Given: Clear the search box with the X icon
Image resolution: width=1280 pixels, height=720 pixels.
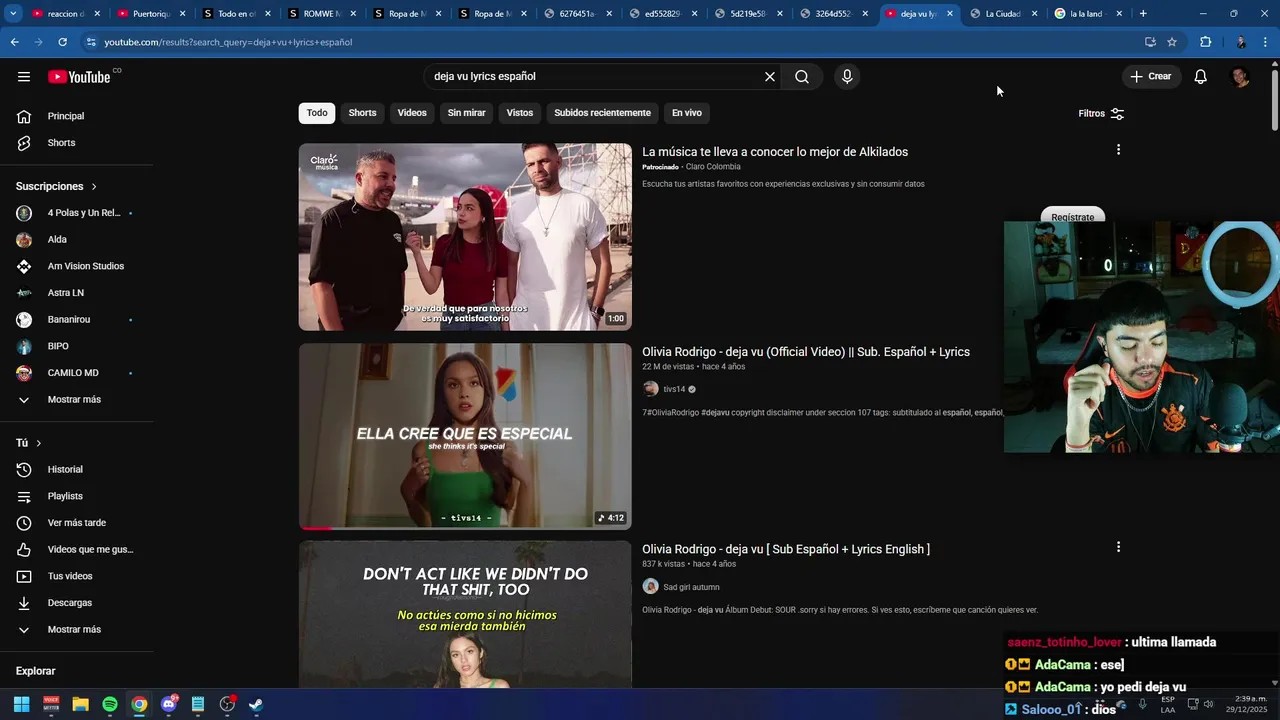Looking at the screenshot, I should 770,77.
